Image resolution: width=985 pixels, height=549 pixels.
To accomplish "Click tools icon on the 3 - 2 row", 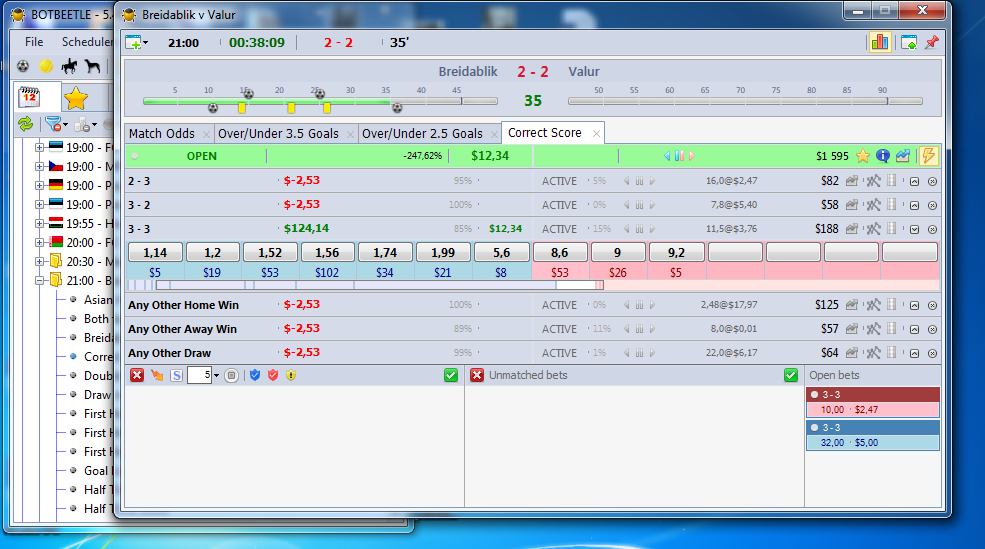I will click(x=873, y=205).
